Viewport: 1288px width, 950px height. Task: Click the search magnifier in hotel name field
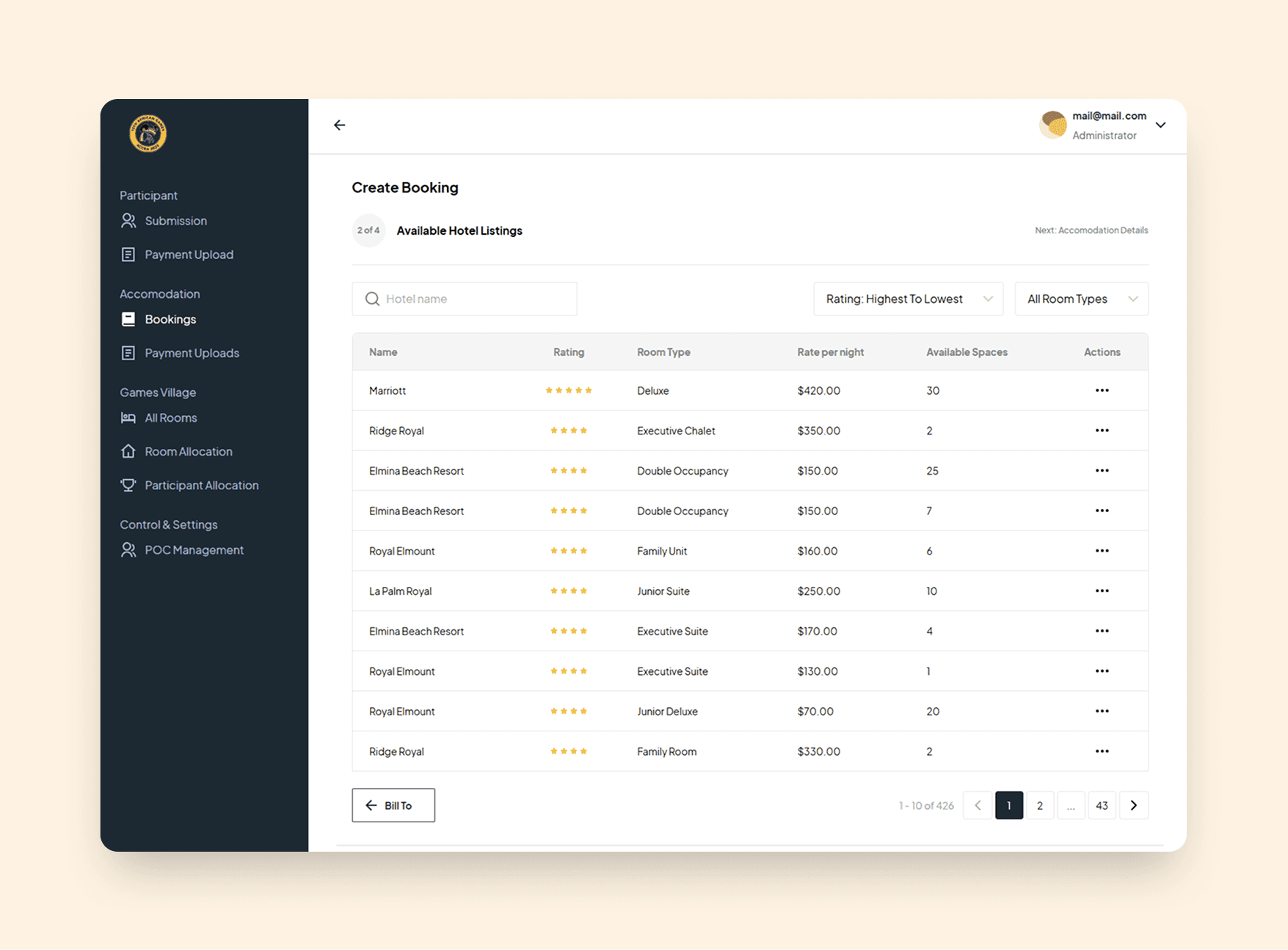[x=373, y=299]
